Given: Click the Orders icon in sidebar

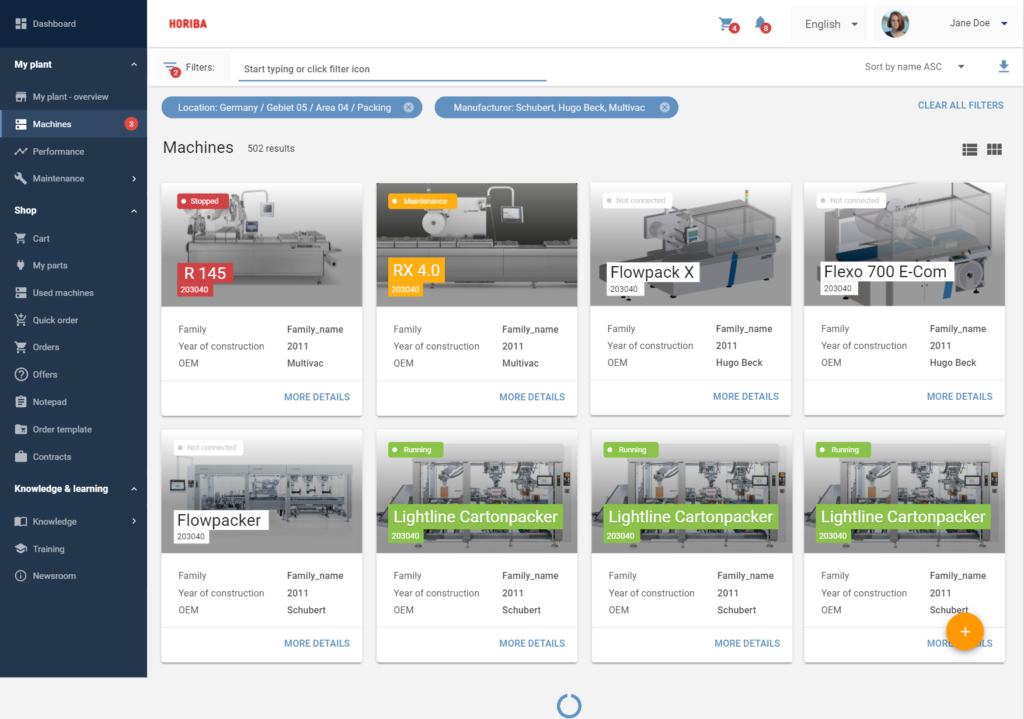Looking at the screenshot, I should 21,347.
